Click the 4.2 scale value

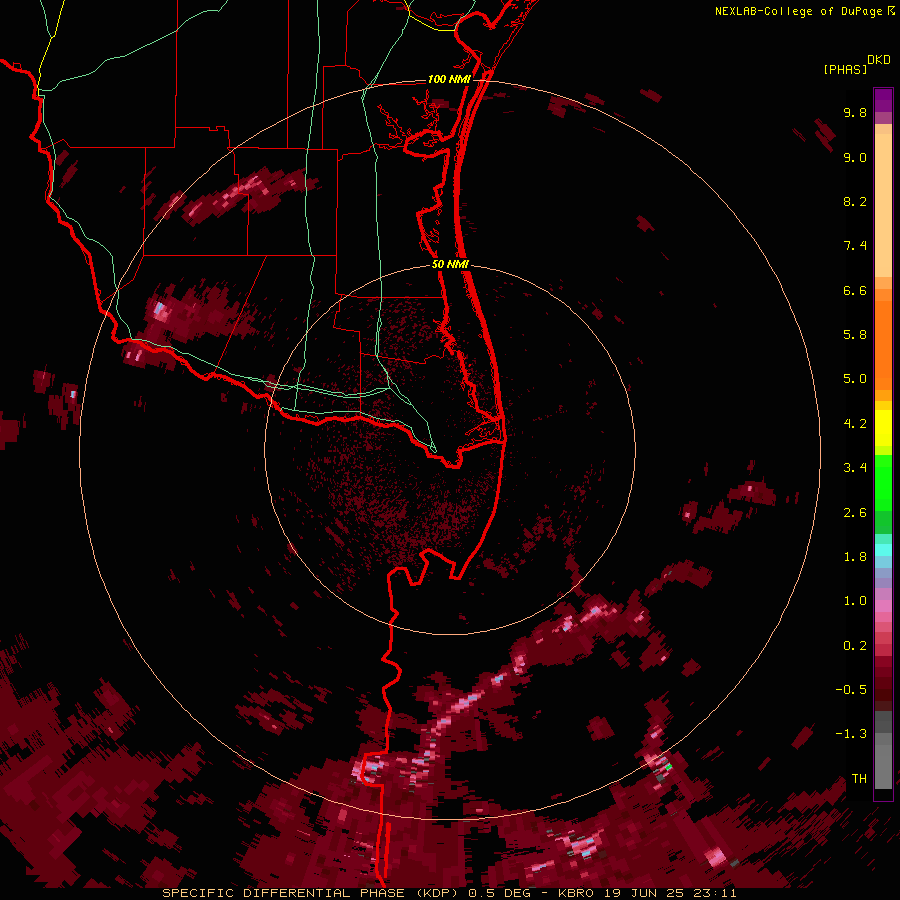point(855,424)
